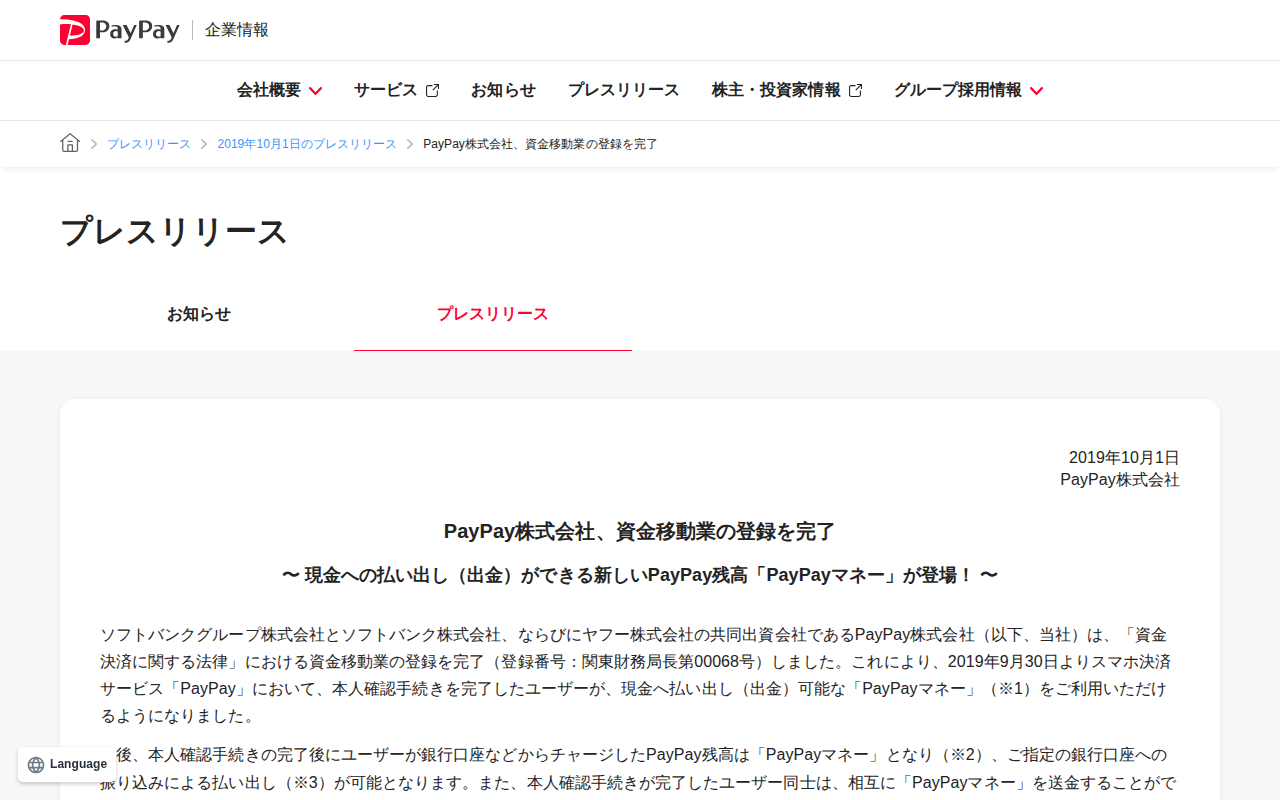
Task: Click the 企業情報 header text
Action: pyautogui.click(x=237, y=30)
